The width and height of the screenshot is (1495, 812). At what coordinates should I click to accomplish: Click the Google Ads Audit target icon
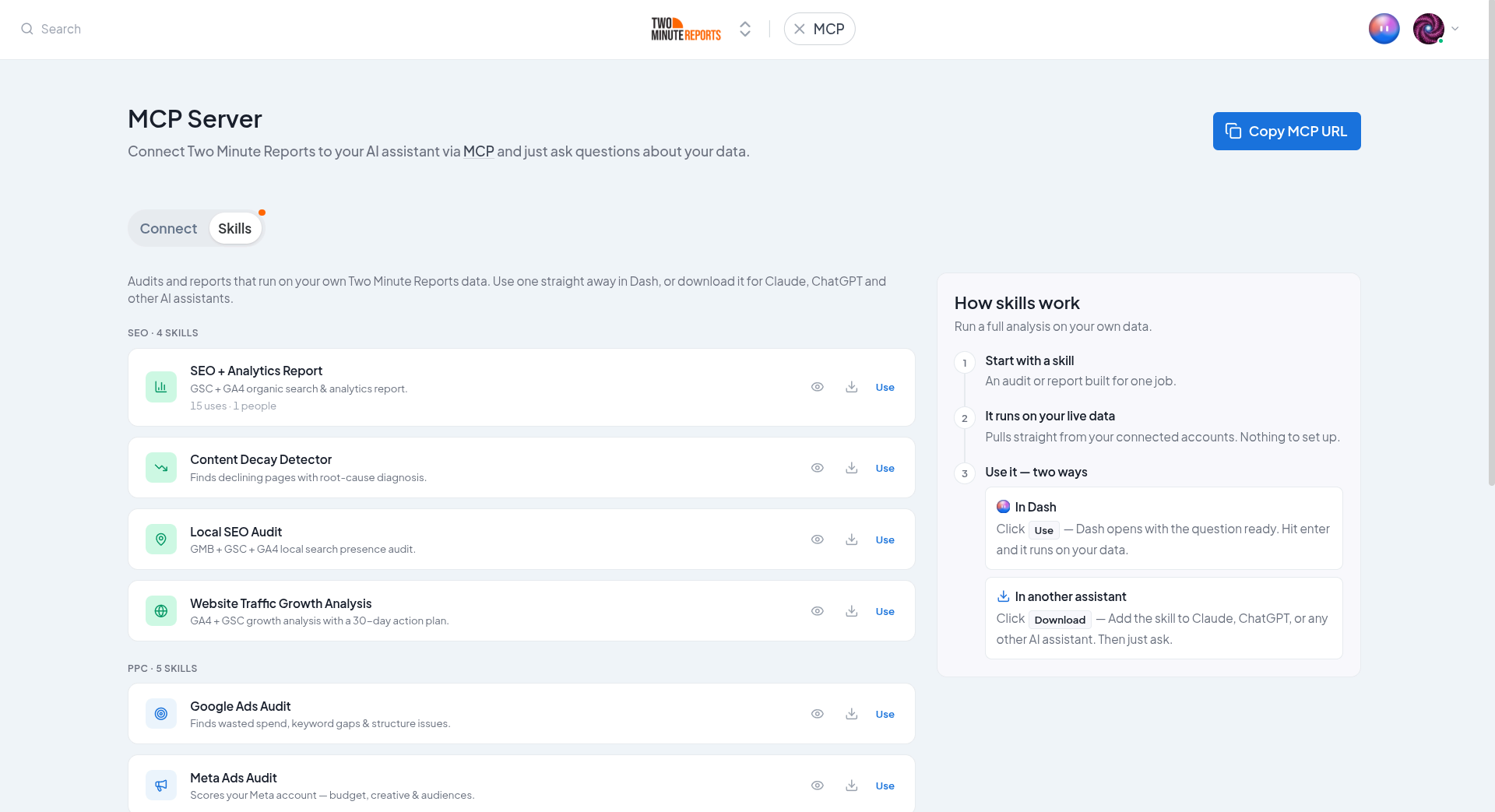coord(161,714)
